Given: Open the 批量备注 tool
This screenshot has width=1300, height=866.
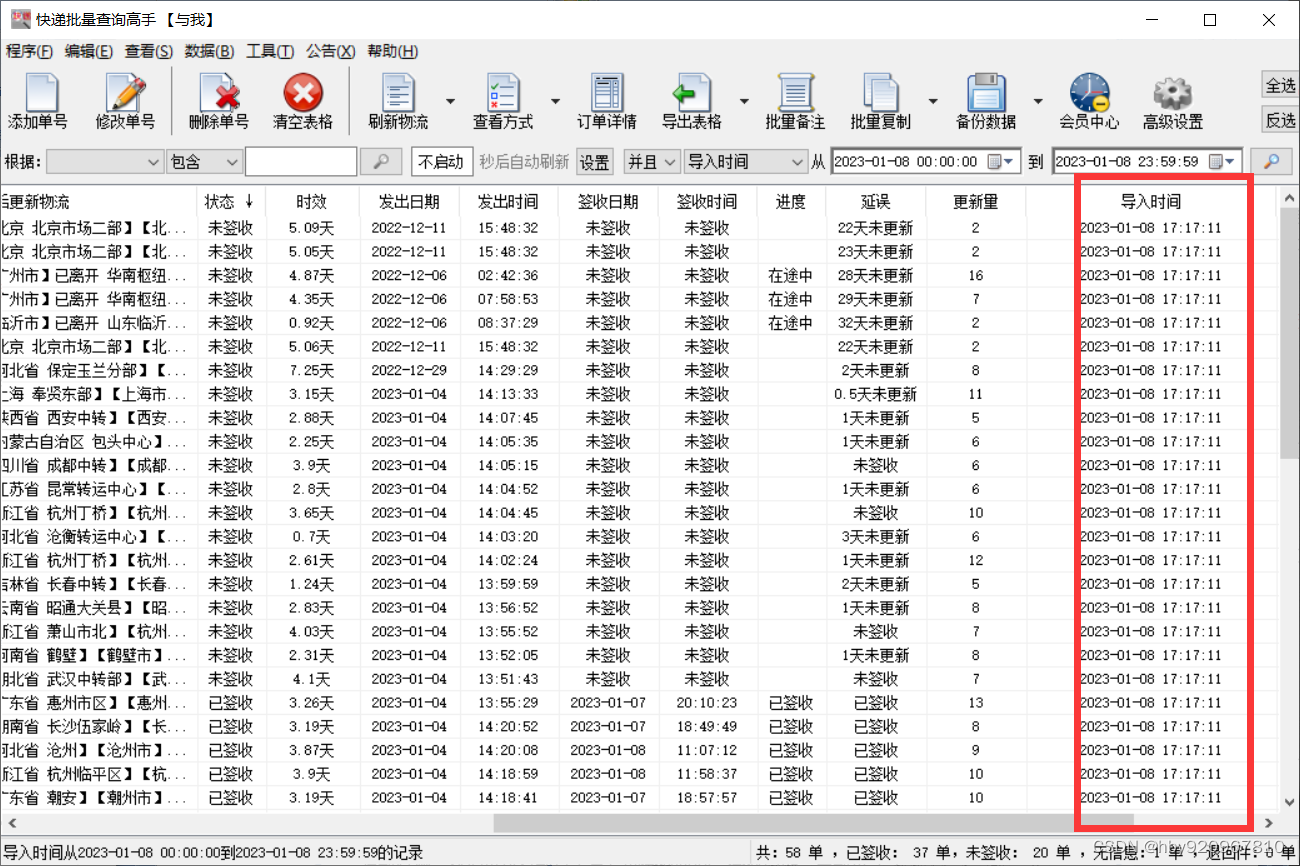Looking at the screenshot, I should (x=795, y=103).
